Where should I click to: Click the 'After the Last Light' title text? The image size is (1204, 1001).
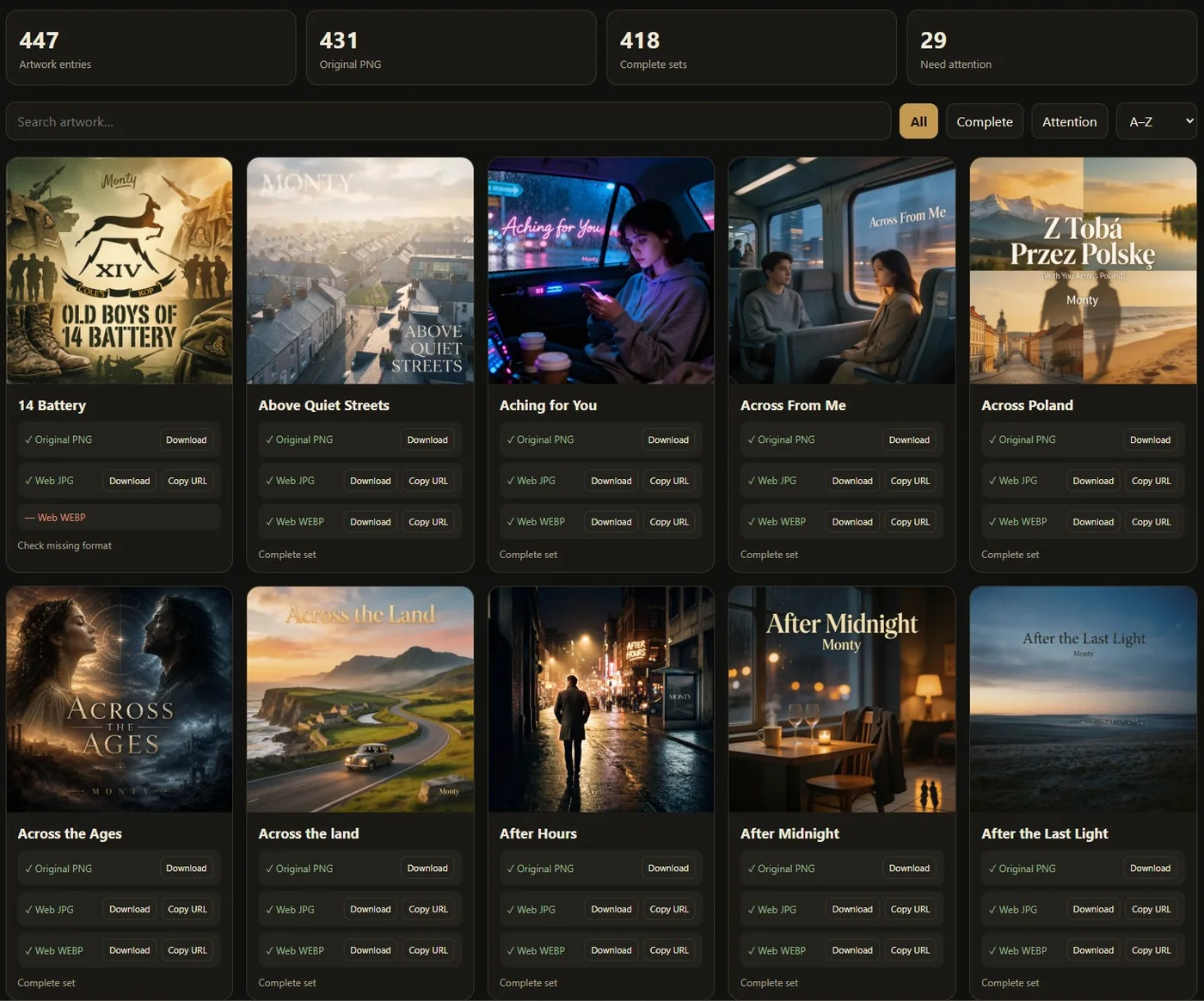1045,833
